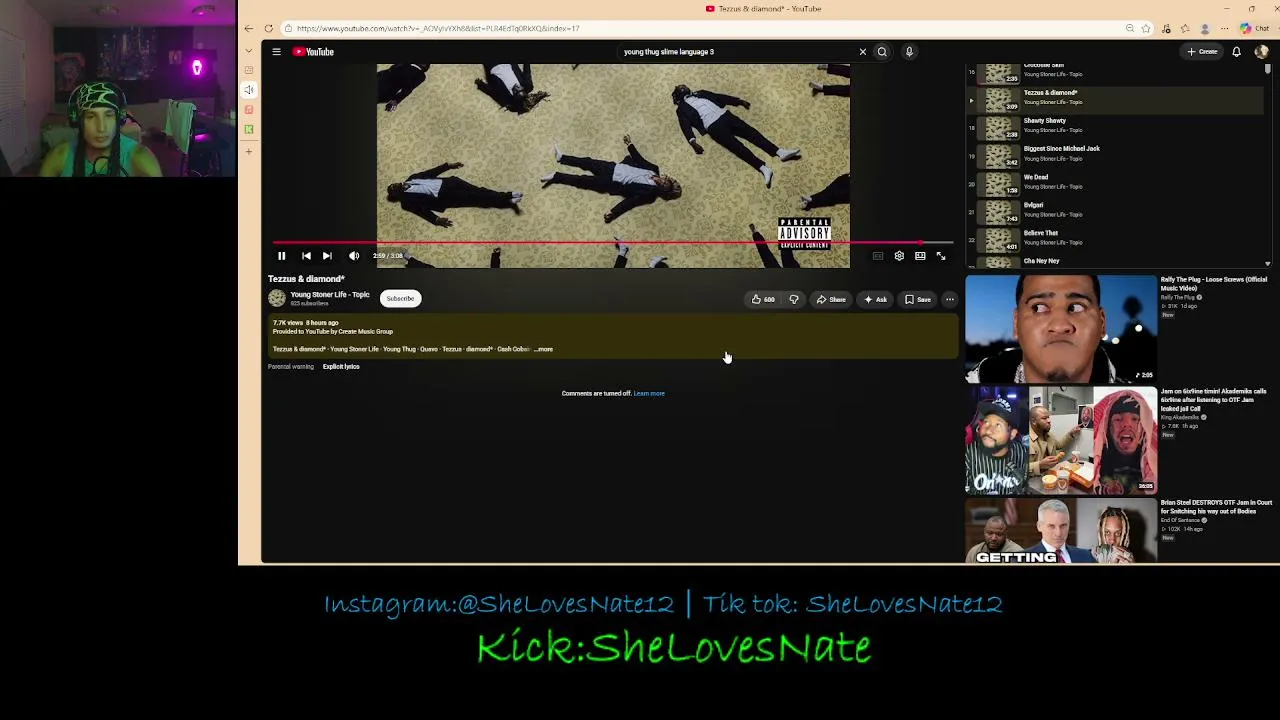This screenshot has height=720, width=1280.
Task: Enter fullscreen video mode
Action: (x=941, y=256)
